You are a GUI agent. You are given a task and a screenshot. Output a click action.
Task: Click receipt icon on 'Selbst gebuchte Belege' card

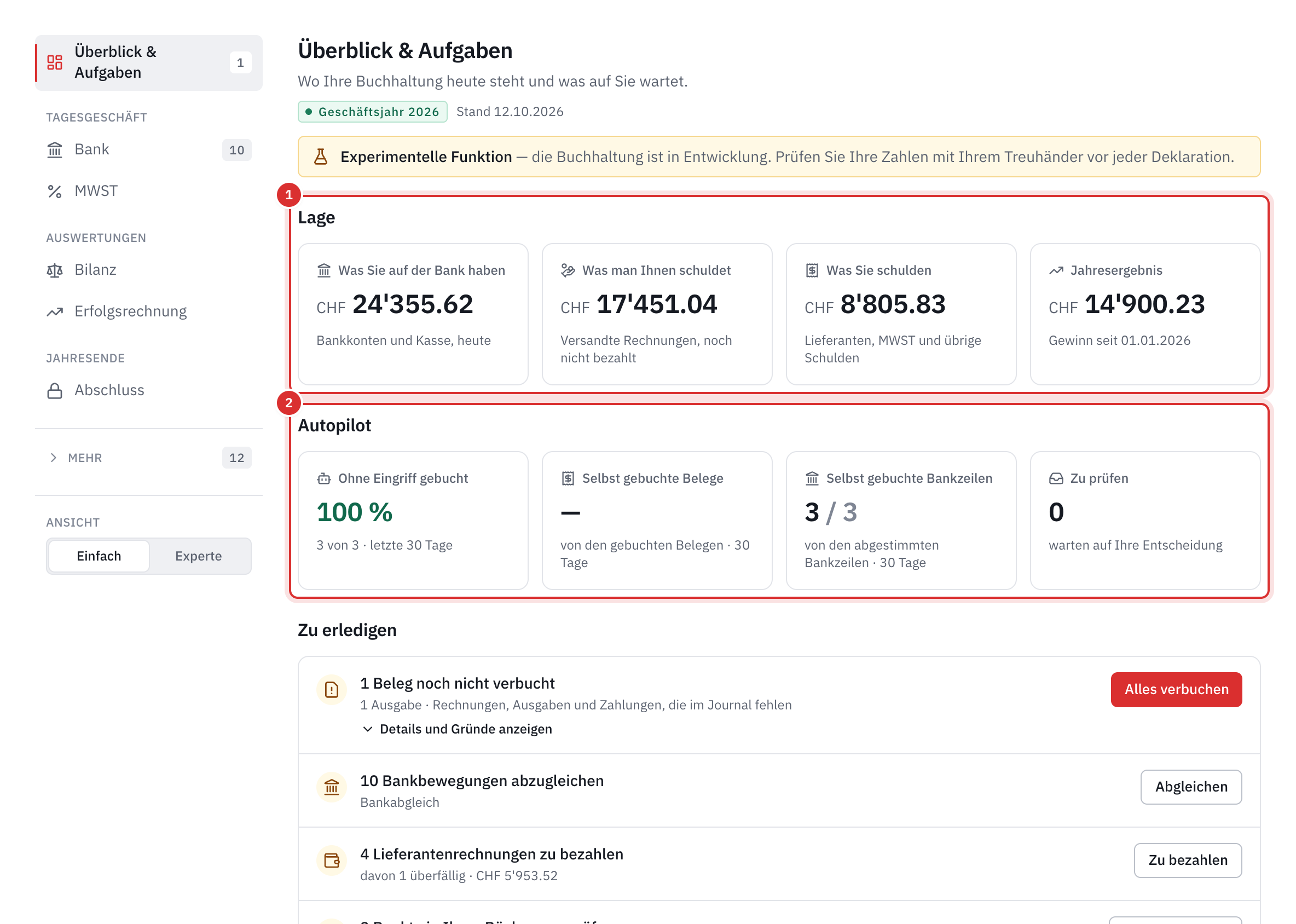coord(568,478)
